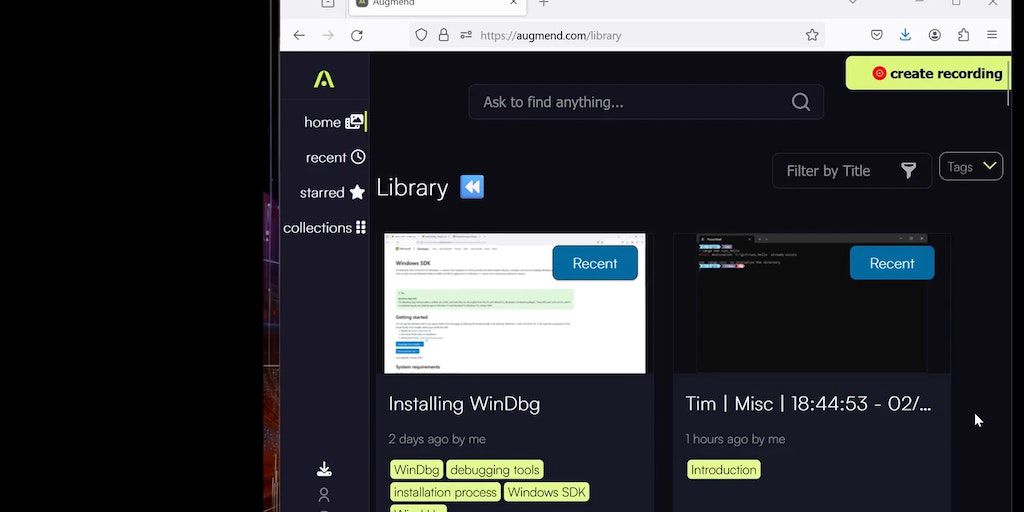Open the Installing WinDbg thumbnail
This screenshot has height=512, width=1024.
(x=515, y=303)
